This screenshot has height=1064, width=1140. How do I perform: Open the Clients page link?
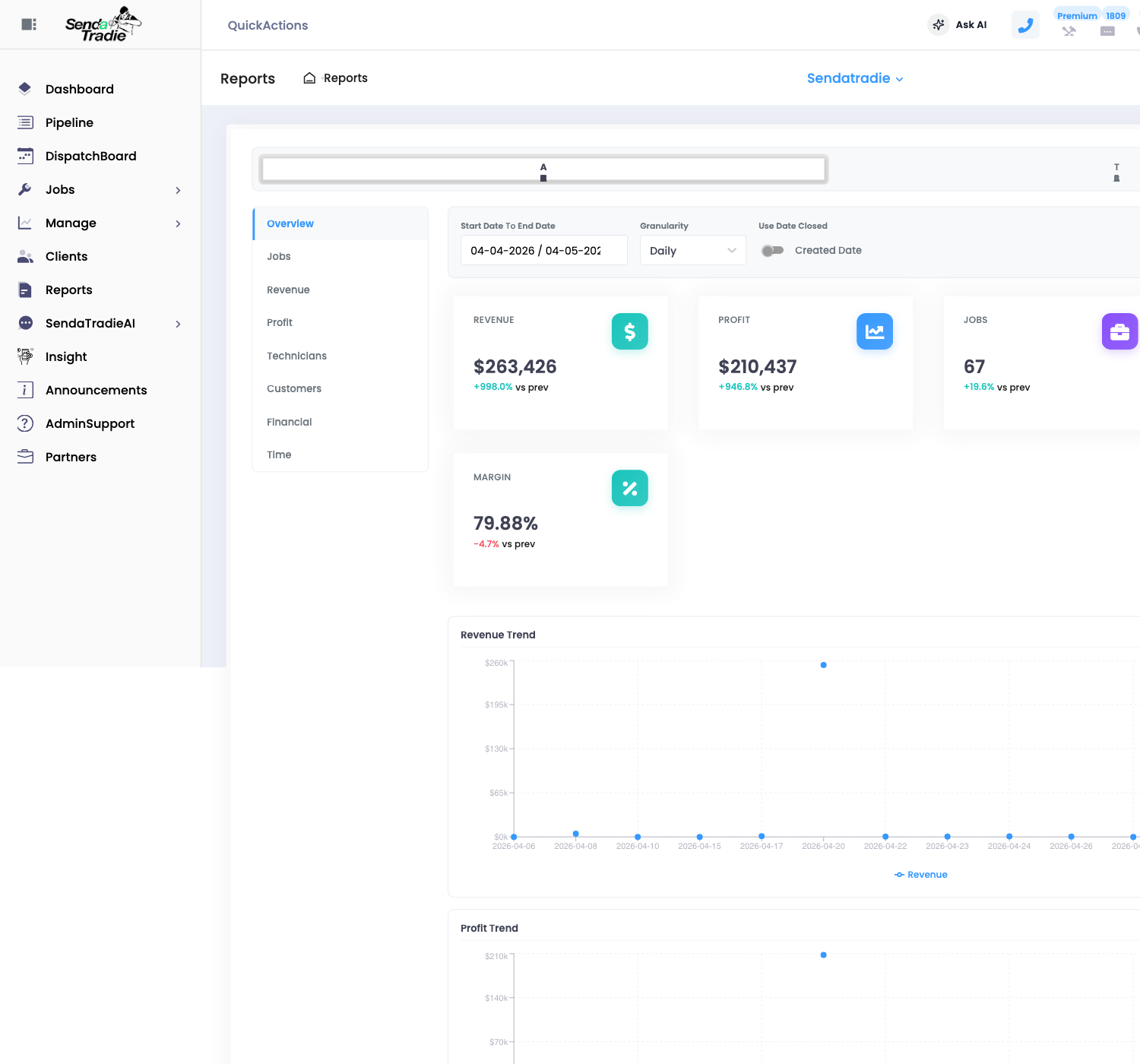point(67,256)
